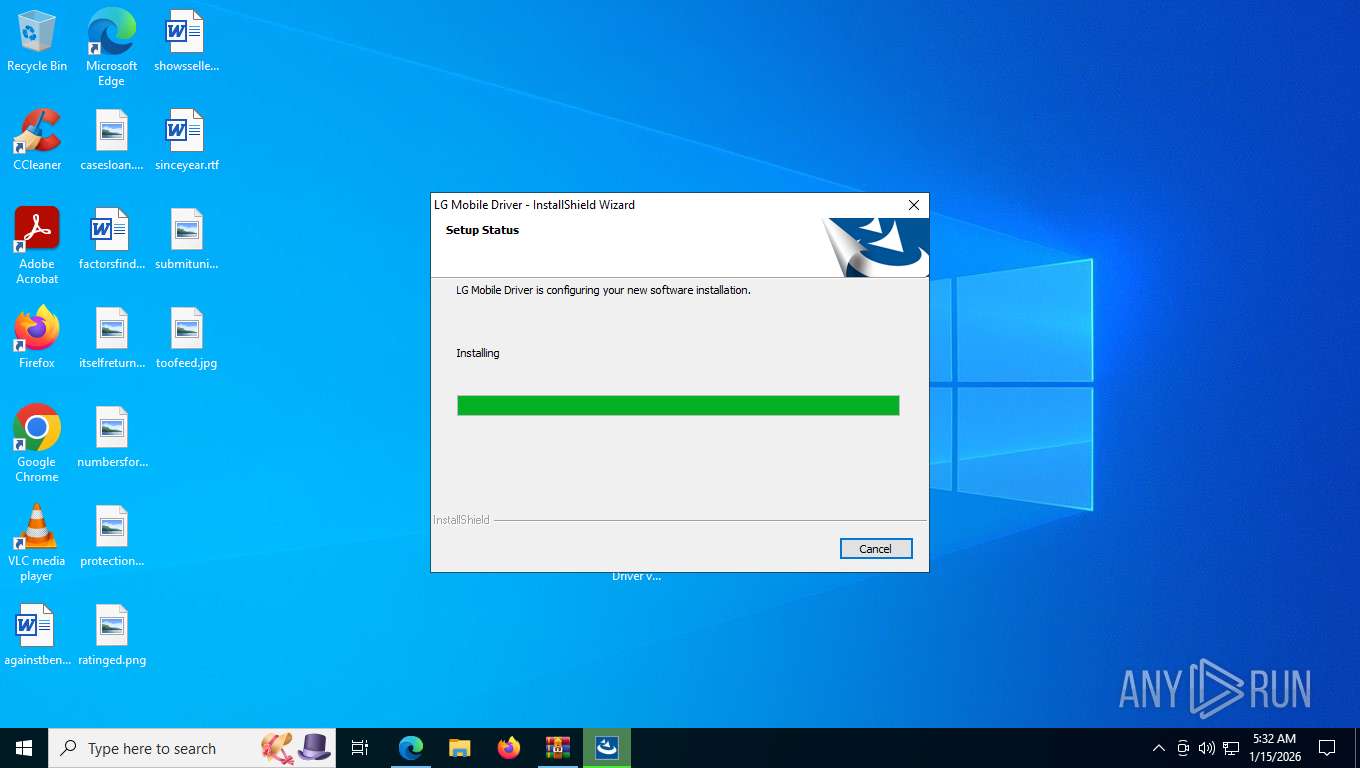The height and width of the screenshot is (768, 1360).
Task: Open Edge from the taskbar
Action: [x=410, y=748]
